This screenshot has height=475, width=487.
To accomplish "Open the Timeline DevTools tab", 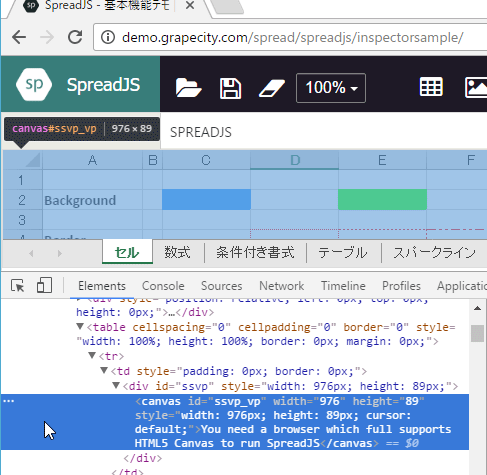I will tap(343, 286).
